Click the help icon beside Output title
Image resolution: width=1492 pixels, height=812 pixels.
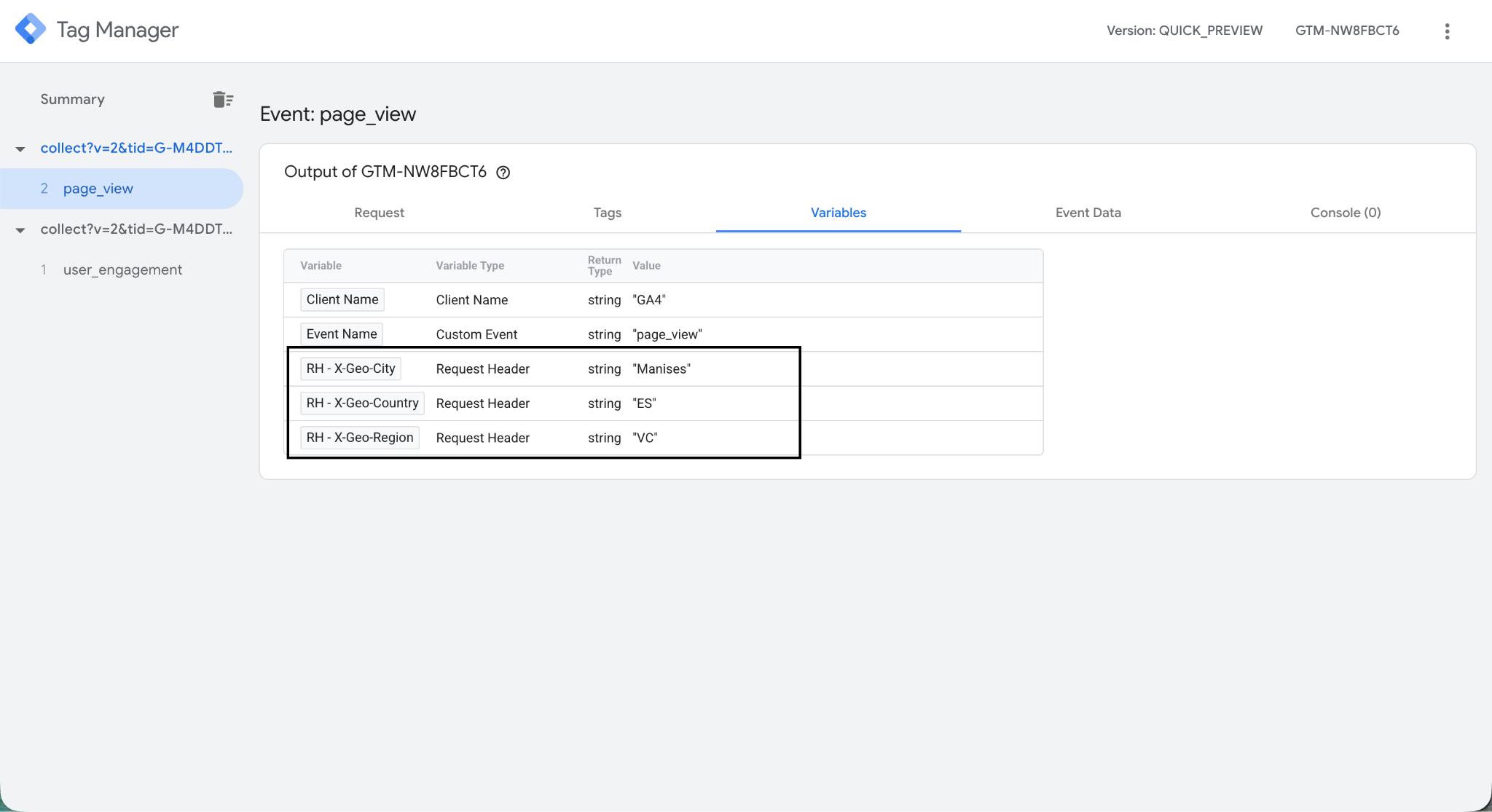point(503,173)
